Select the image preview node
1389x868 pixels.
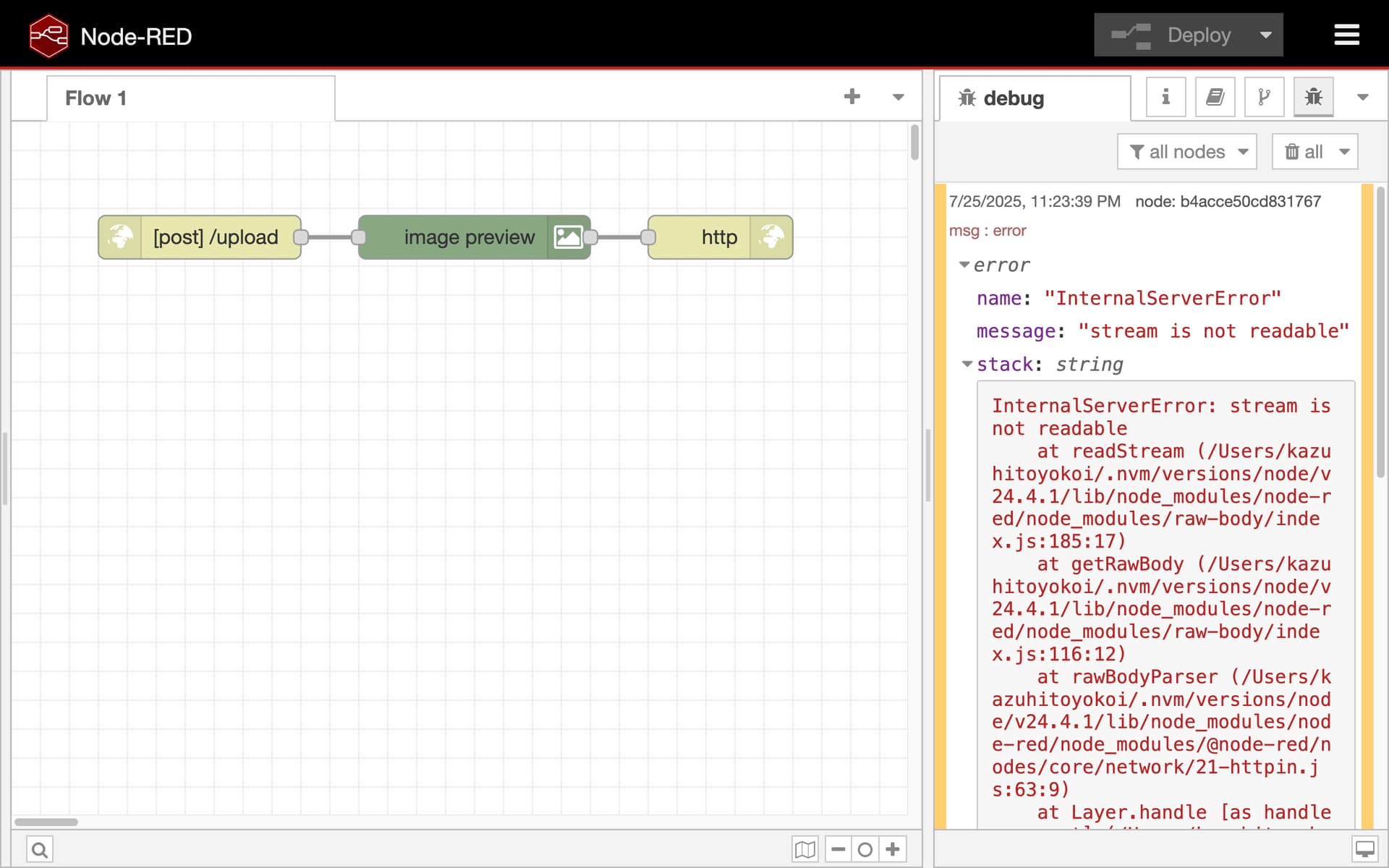pyautogui.click(x=475, y=237)
